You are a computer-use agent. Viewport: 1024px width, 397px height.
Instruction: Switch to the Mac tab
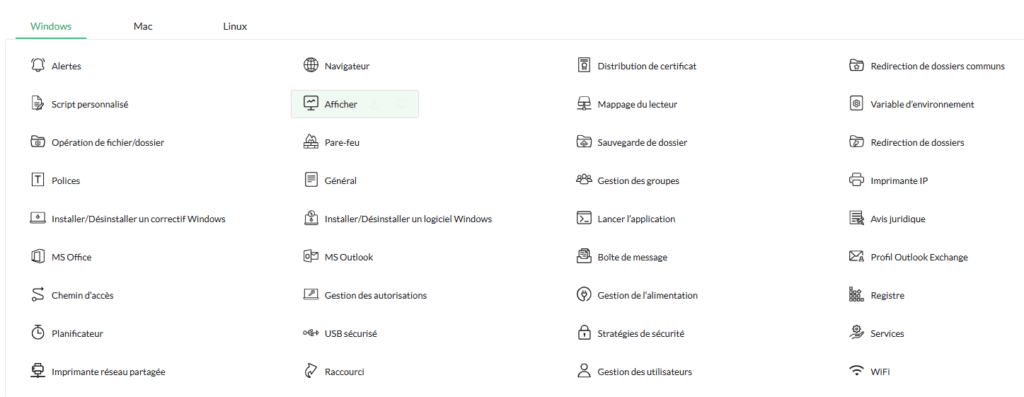click(143, 27)
